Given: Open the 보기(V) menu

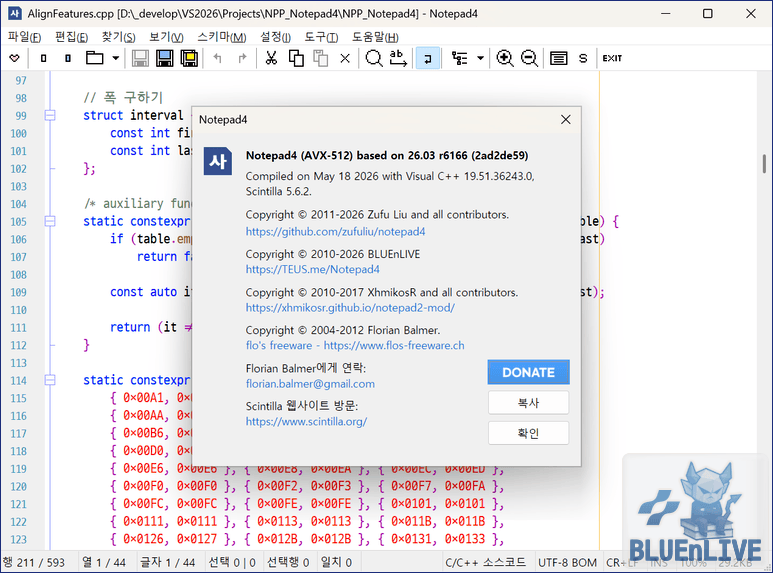Looking at the screenshot, I should (x=166, y=37).
